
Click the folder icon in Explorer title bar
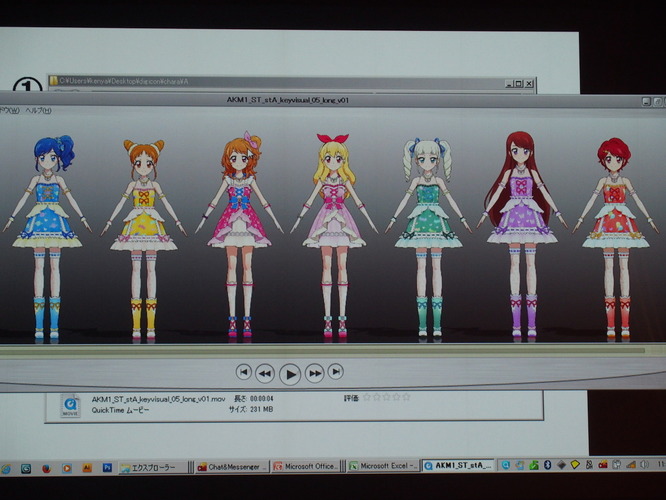53,81
